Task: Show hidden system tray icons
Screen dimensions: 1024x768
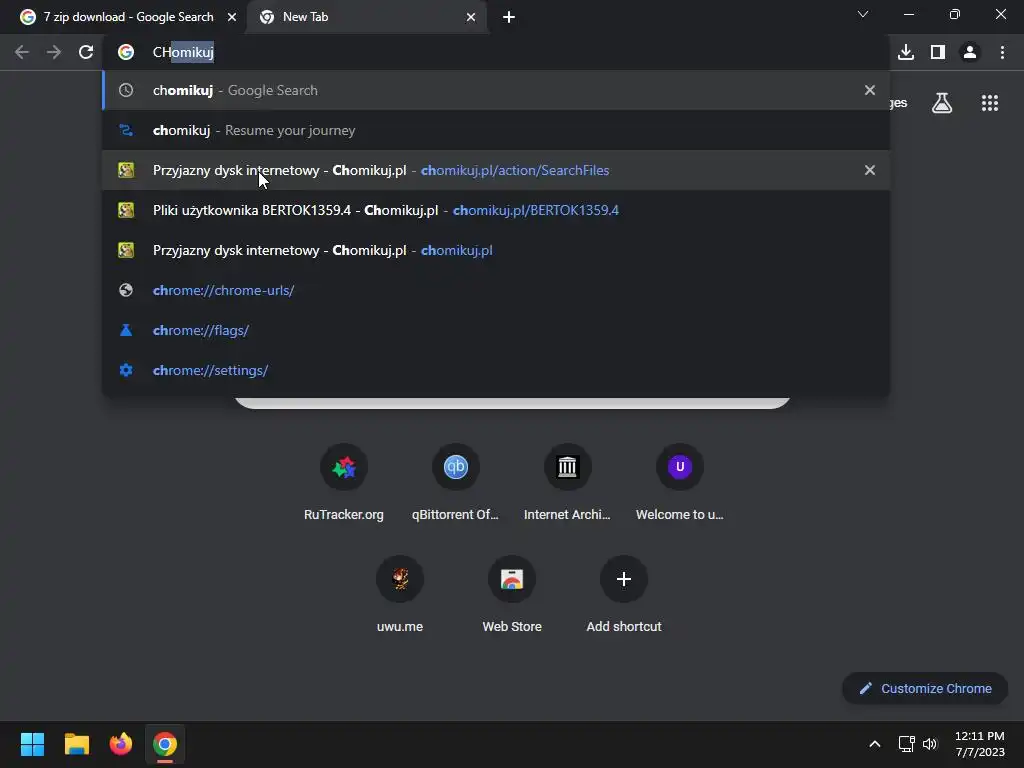Action: (x=874, y=744)
